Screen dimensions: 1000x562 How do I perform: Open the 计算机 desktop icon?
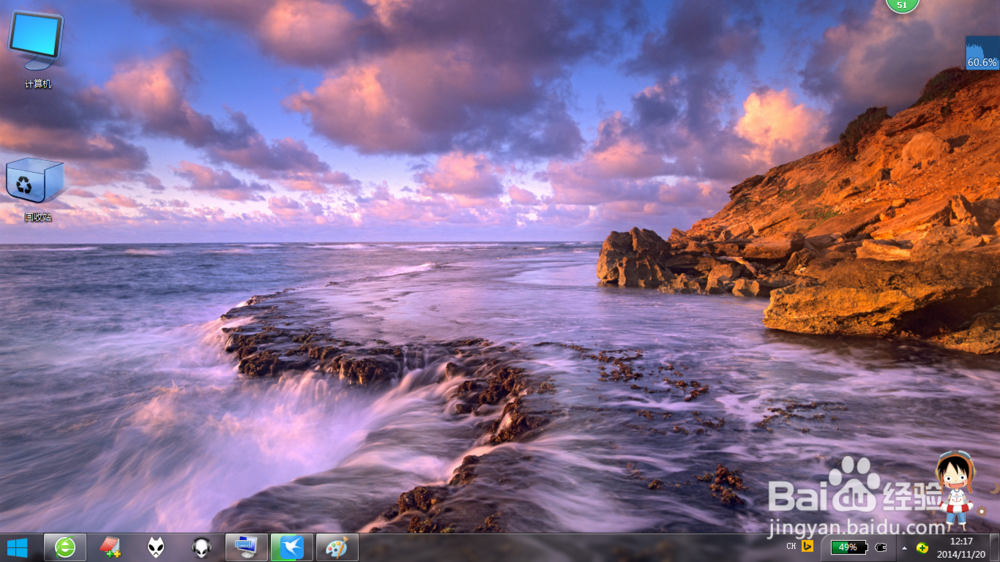click(x=36, y=50)
